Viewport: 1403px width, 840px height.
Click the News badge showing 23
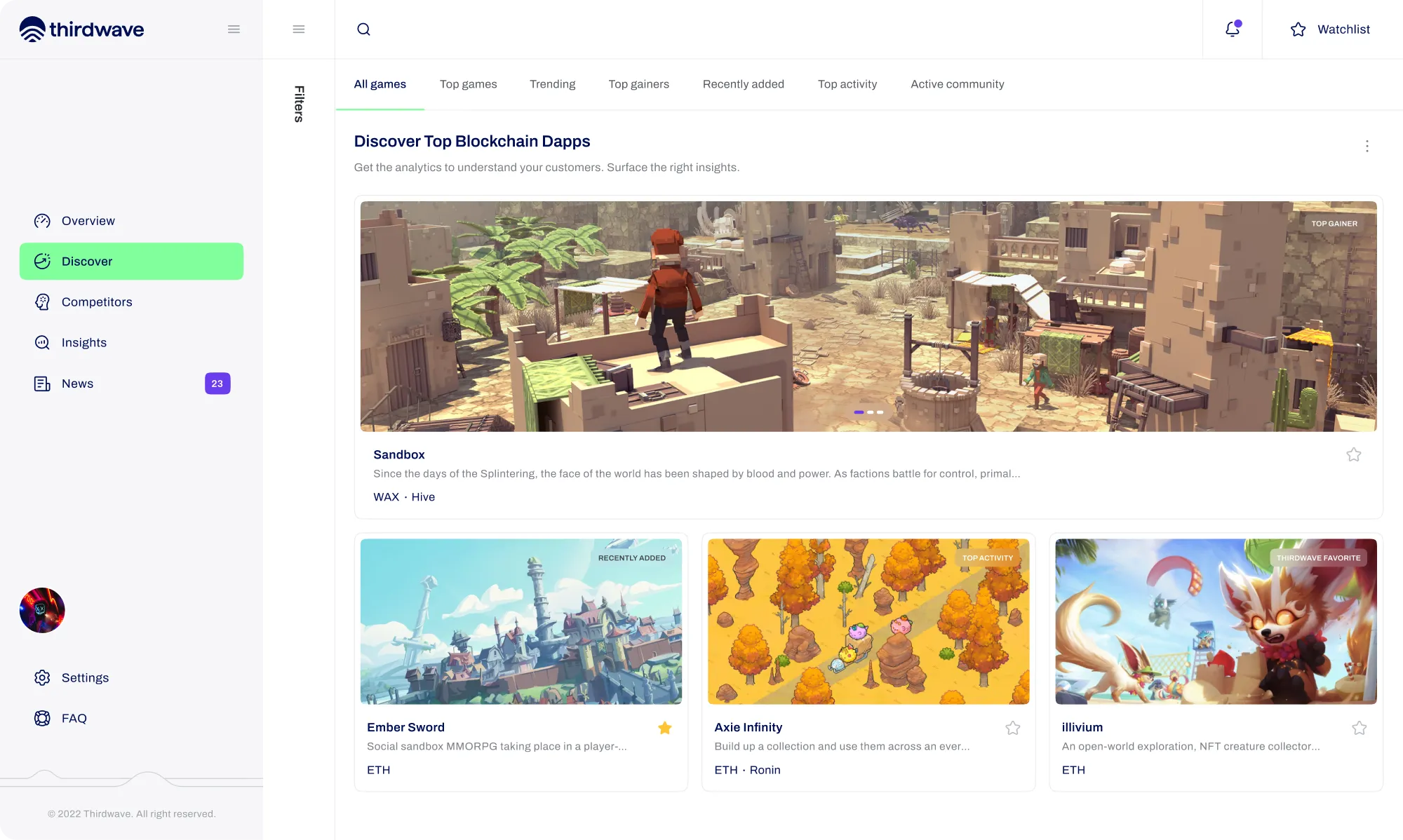[217, 384]
